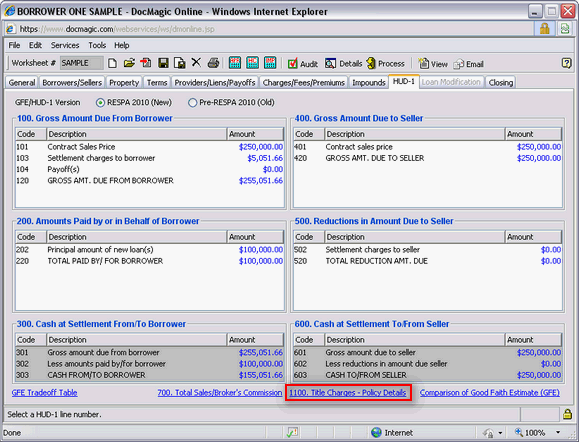Click the Email toolbar icon

point(459,64)
